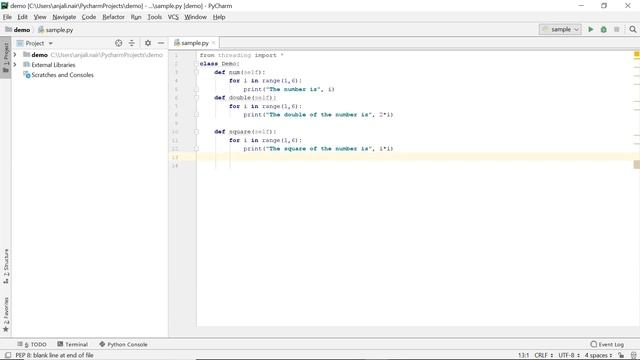Fold the def num method in gutter

point(196,72)
